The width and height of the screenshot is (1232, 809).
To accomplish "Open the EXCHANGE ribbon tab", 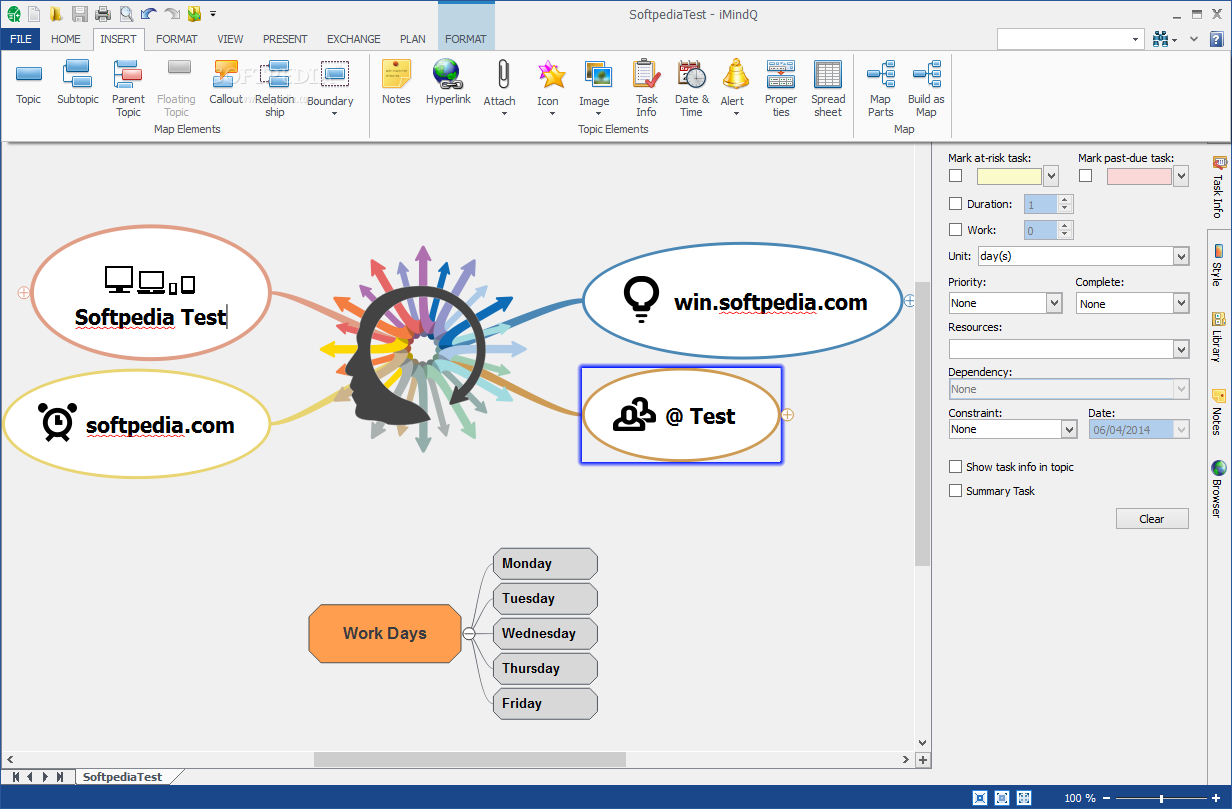I will click(x=354, y=39).
